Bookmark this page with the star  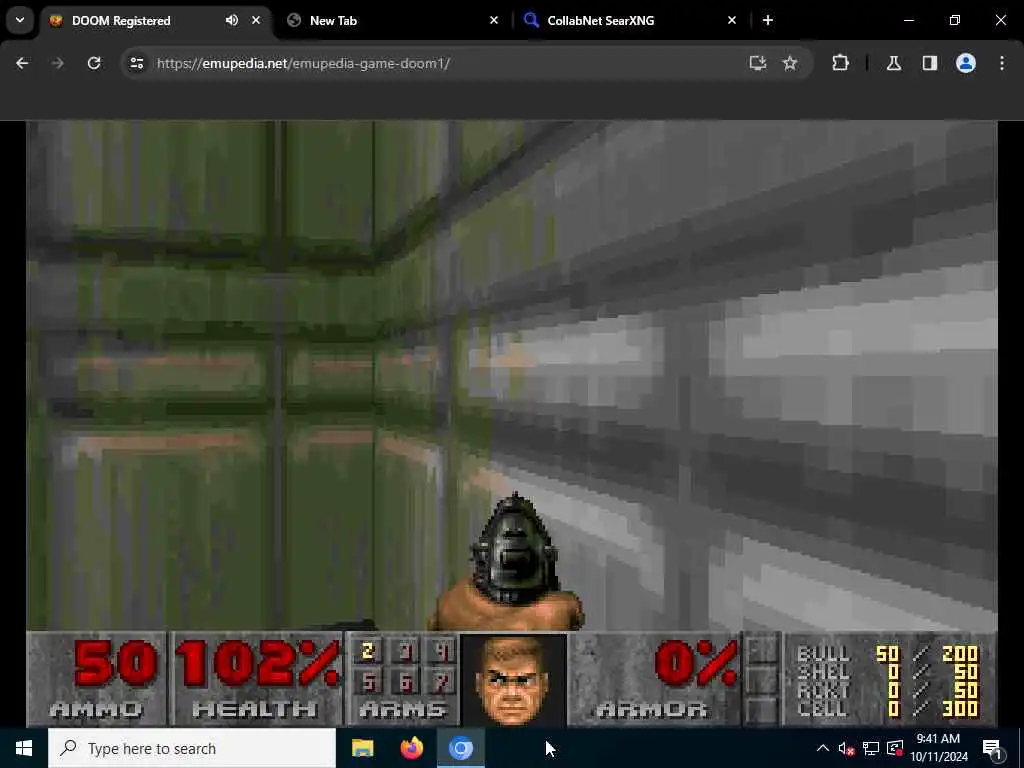point(790,63)
